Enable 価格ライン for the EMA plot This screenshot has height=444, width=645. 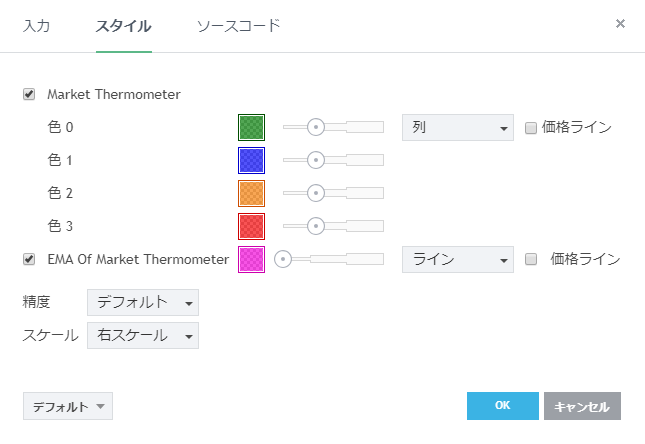(x=531, y=259)
